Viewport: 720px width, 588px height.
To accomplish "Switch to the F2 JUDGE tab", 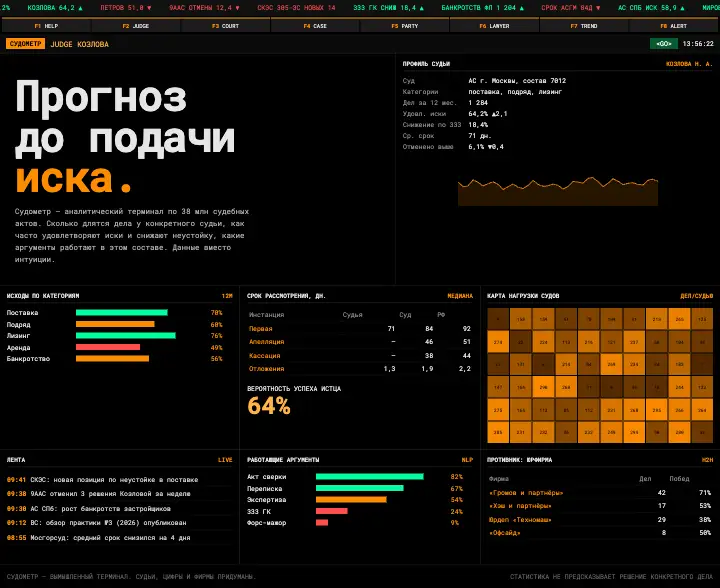I will coord(135,26).
